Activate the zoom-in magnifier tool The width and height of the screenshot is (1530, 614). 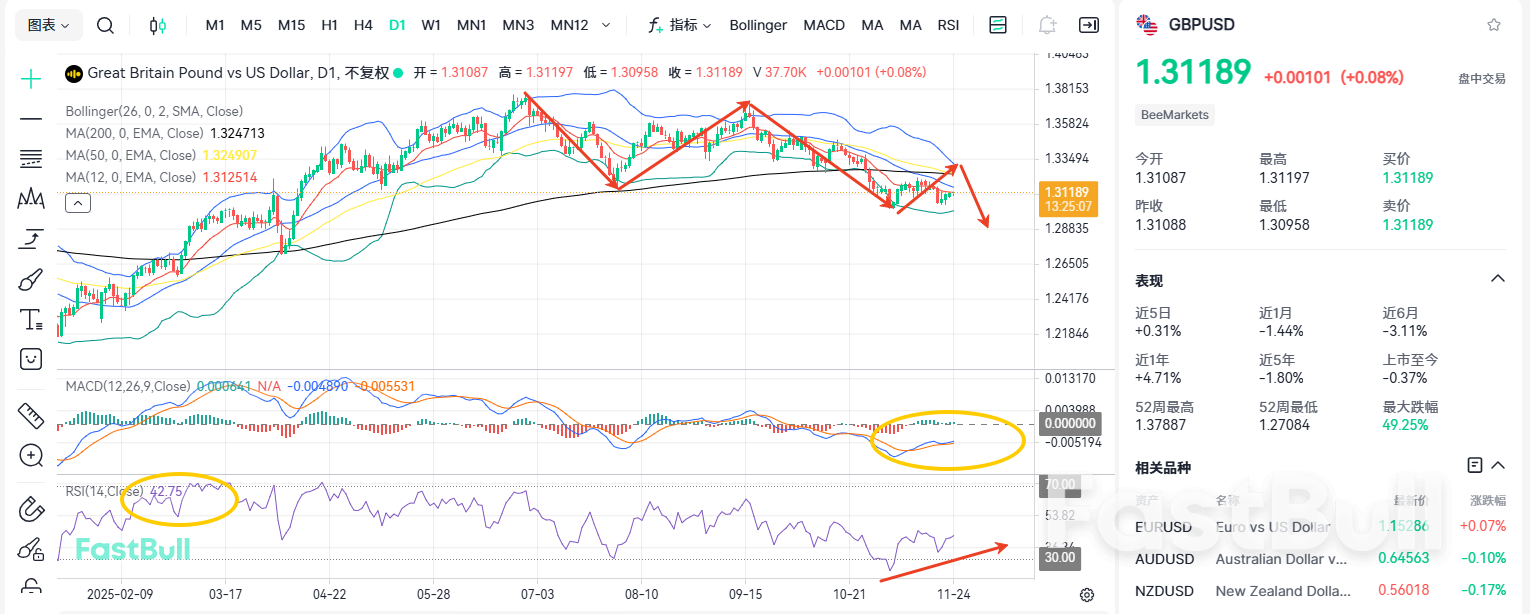(x=30, y=456)
